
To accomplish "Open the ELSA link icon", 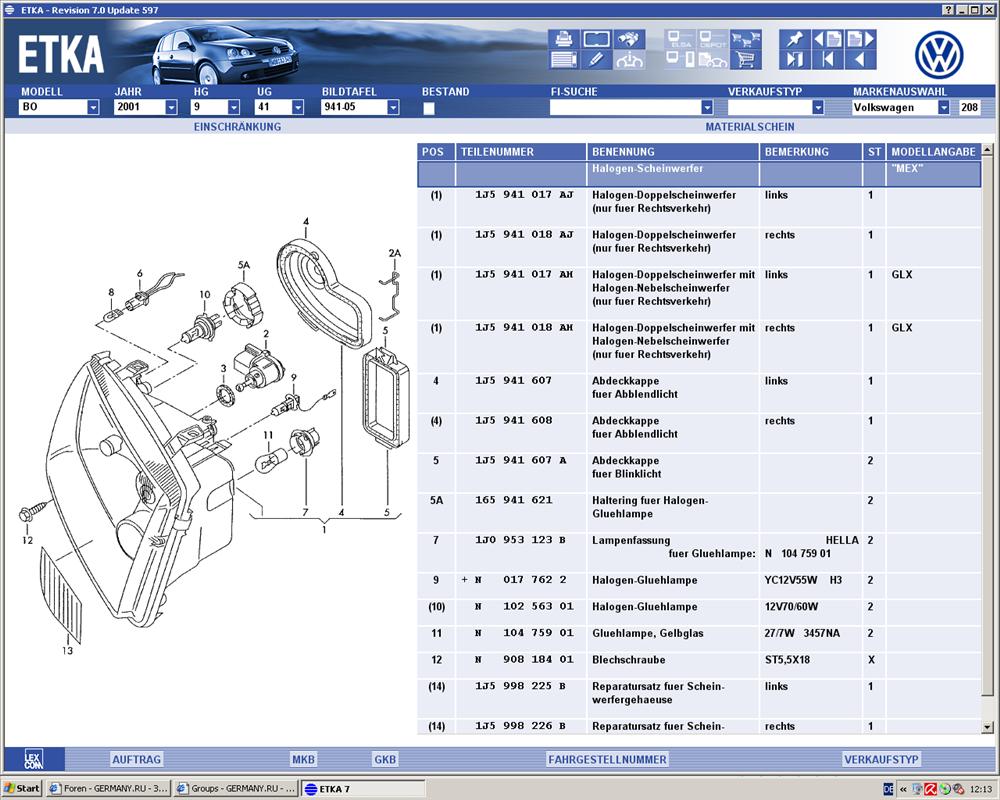I will click(x=680, y=39).
